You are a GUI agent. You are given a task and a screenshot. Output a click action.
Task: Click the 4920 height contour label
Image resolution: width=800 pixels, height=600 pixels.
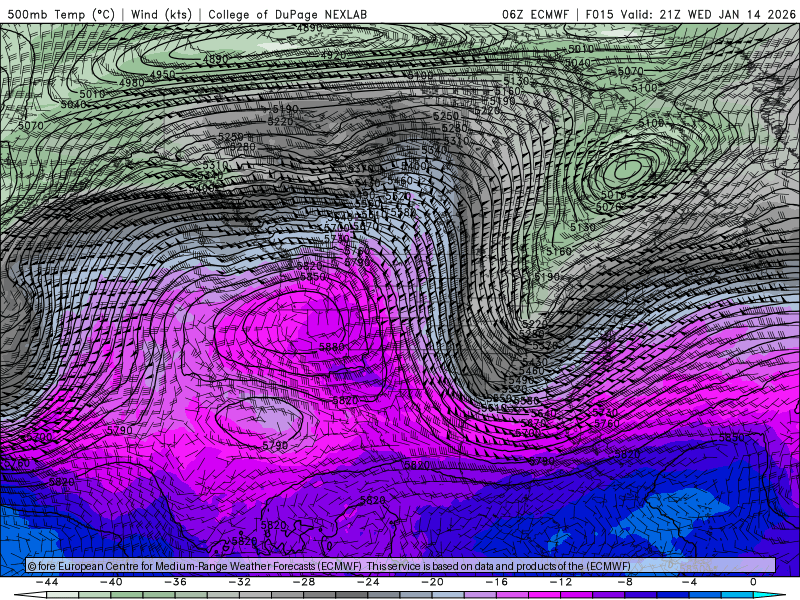pyautogui.click(x=333, y=55)
